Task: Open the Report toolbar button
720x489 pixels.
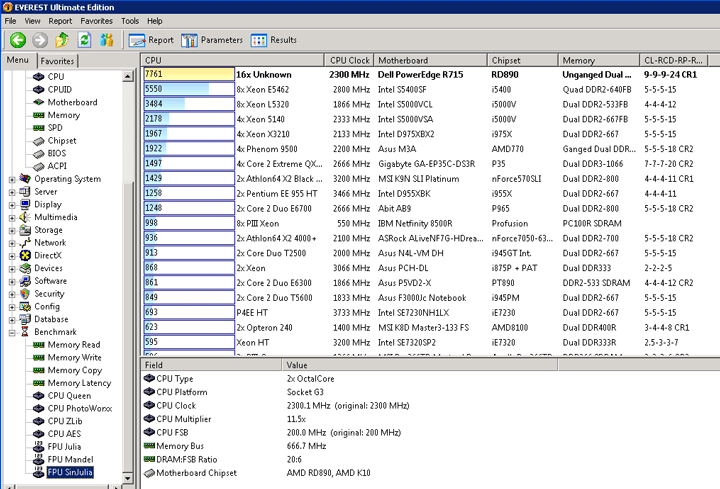Action: 151,40
